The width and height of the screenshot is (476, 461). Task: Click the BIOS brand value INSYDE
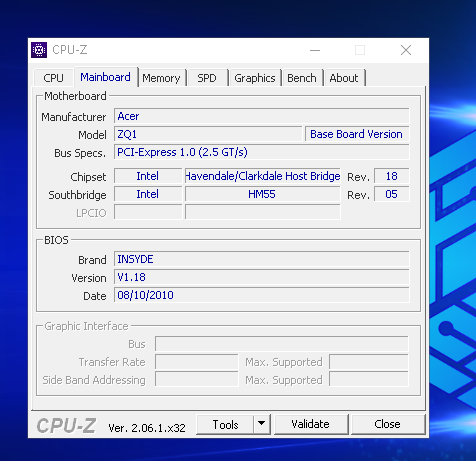[262, 259]
